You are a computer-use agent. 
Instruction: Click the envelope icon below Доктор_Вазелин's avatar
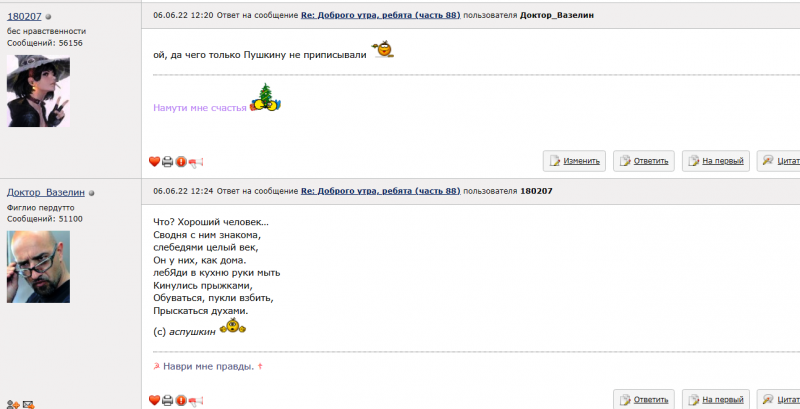pos(28,404)
